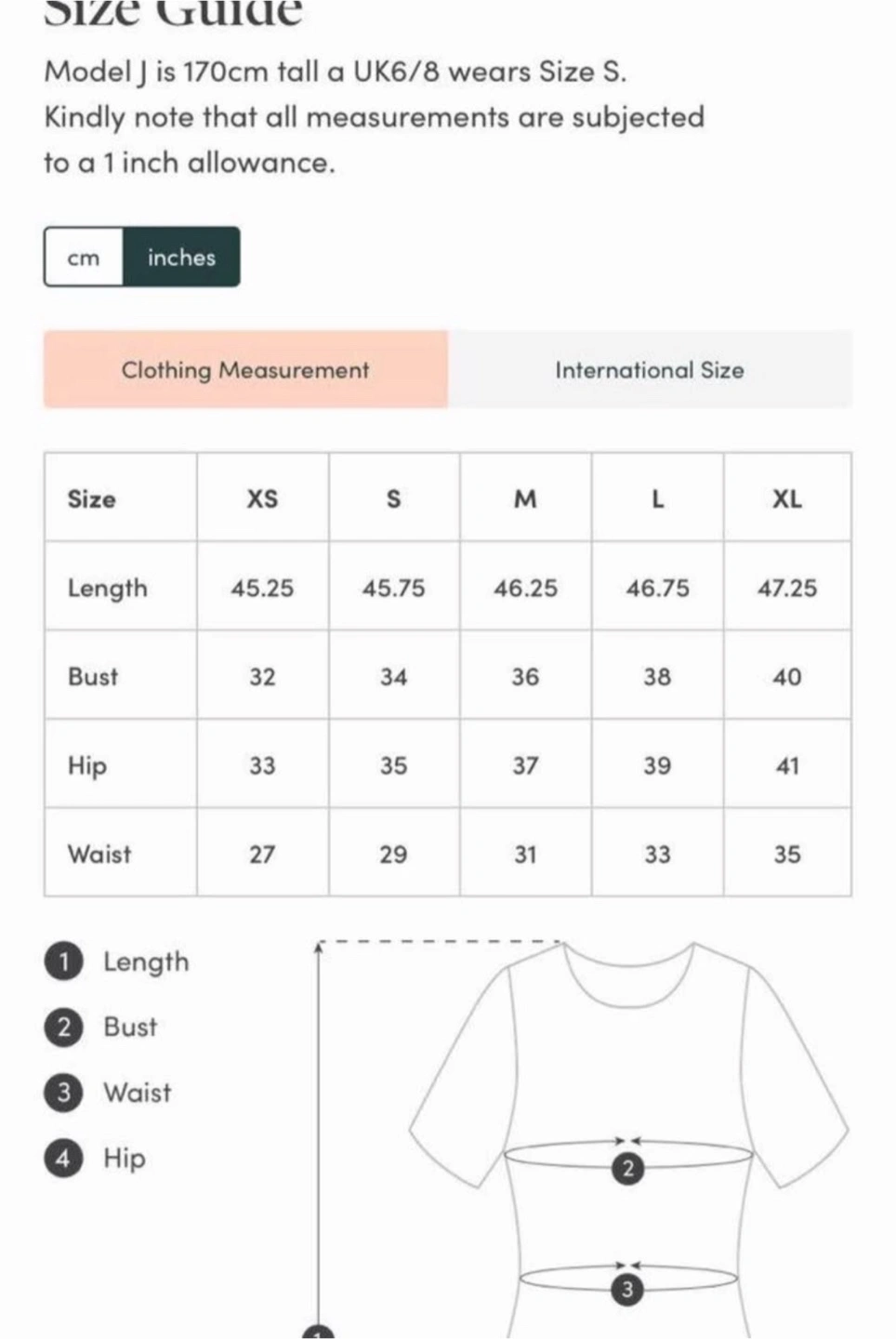This screenshot has height=1339, width=896.
Task: Click the L hip value 39
Action: pyautogui.click(x=657, y=766)
